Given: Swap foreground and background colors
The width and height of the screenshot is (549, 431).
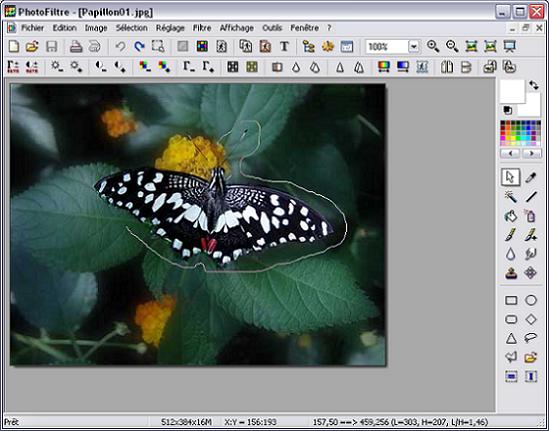Looking at the screenshot, I should pos(534,85).
